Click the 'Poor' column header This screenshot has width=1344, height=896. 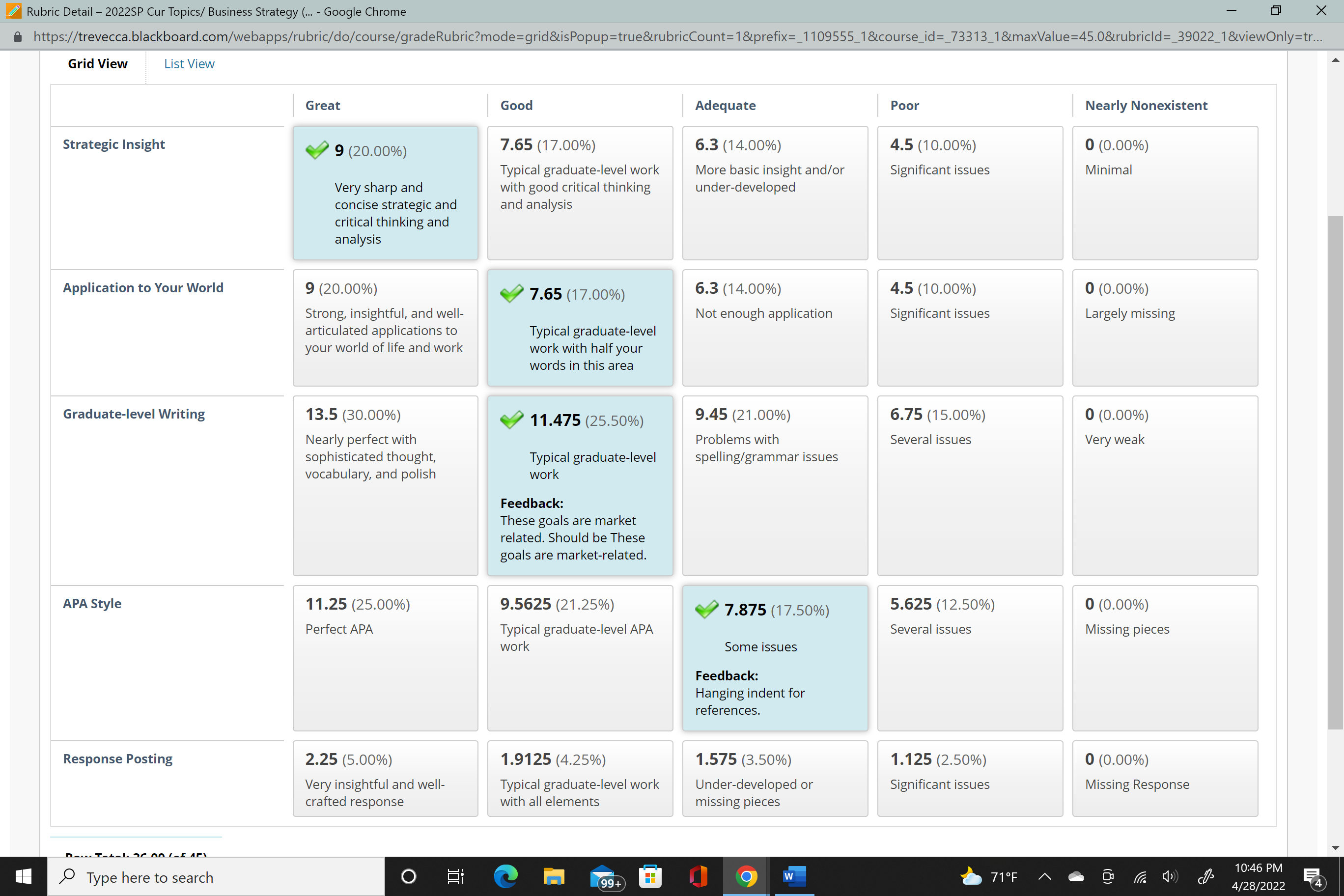click(904, 105)
